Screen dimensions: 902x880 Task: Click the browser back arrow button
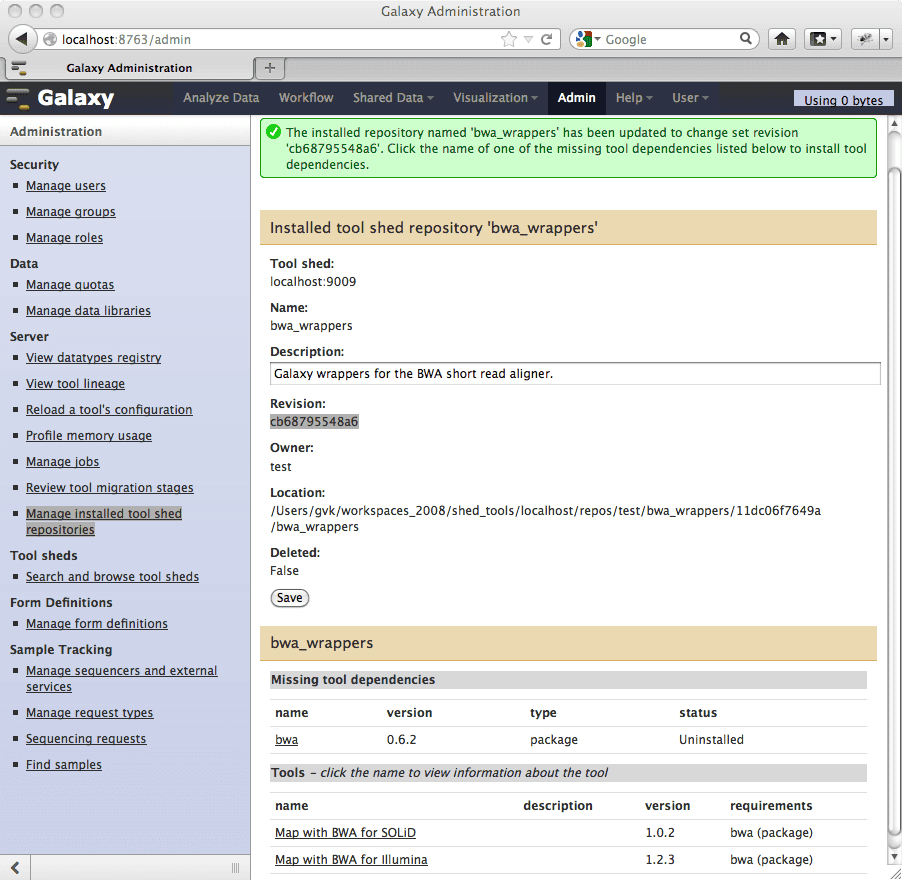[x=22, y=39]
